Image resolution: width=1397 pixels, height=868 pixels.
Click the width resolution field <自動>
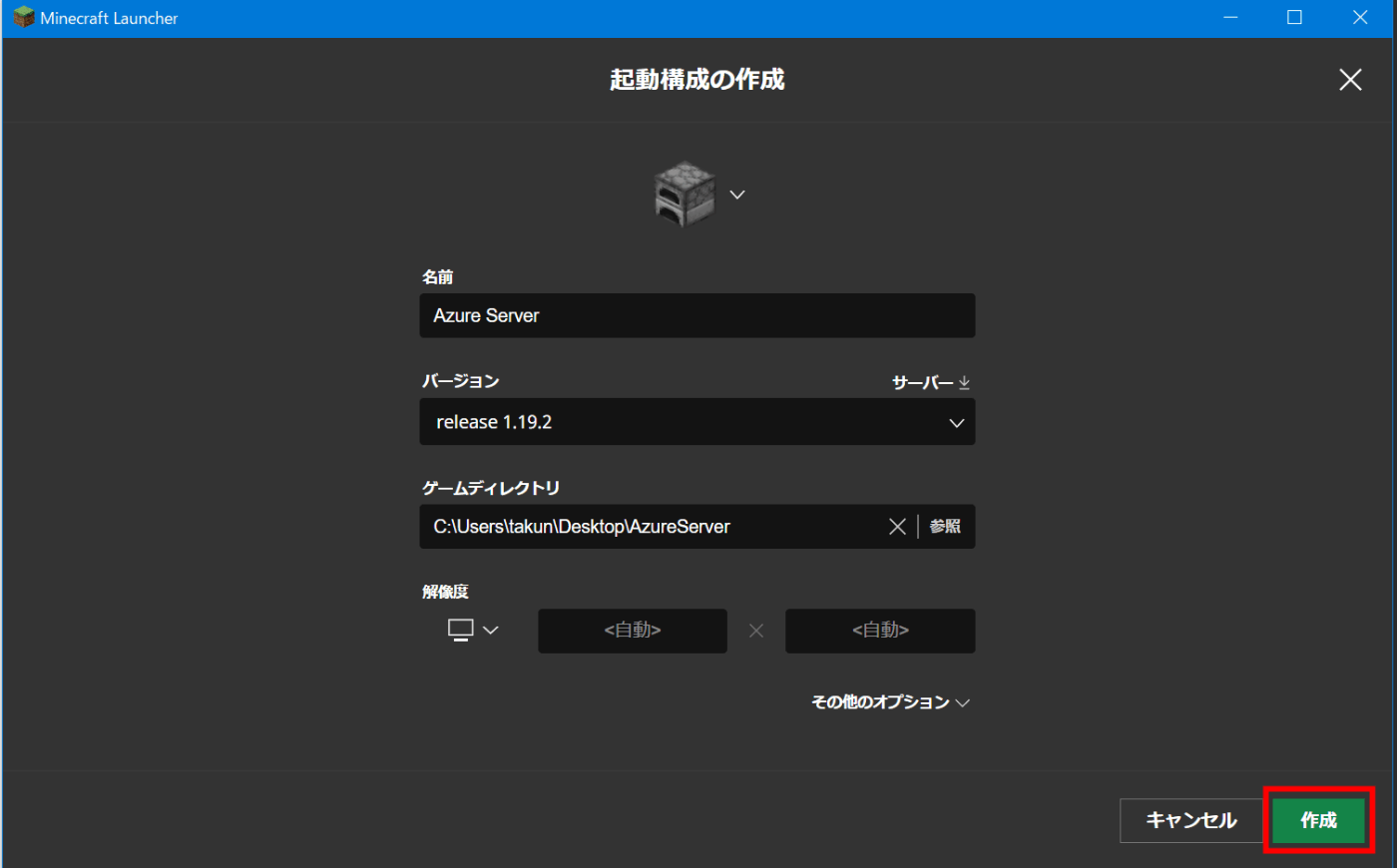tap(633, 631)
